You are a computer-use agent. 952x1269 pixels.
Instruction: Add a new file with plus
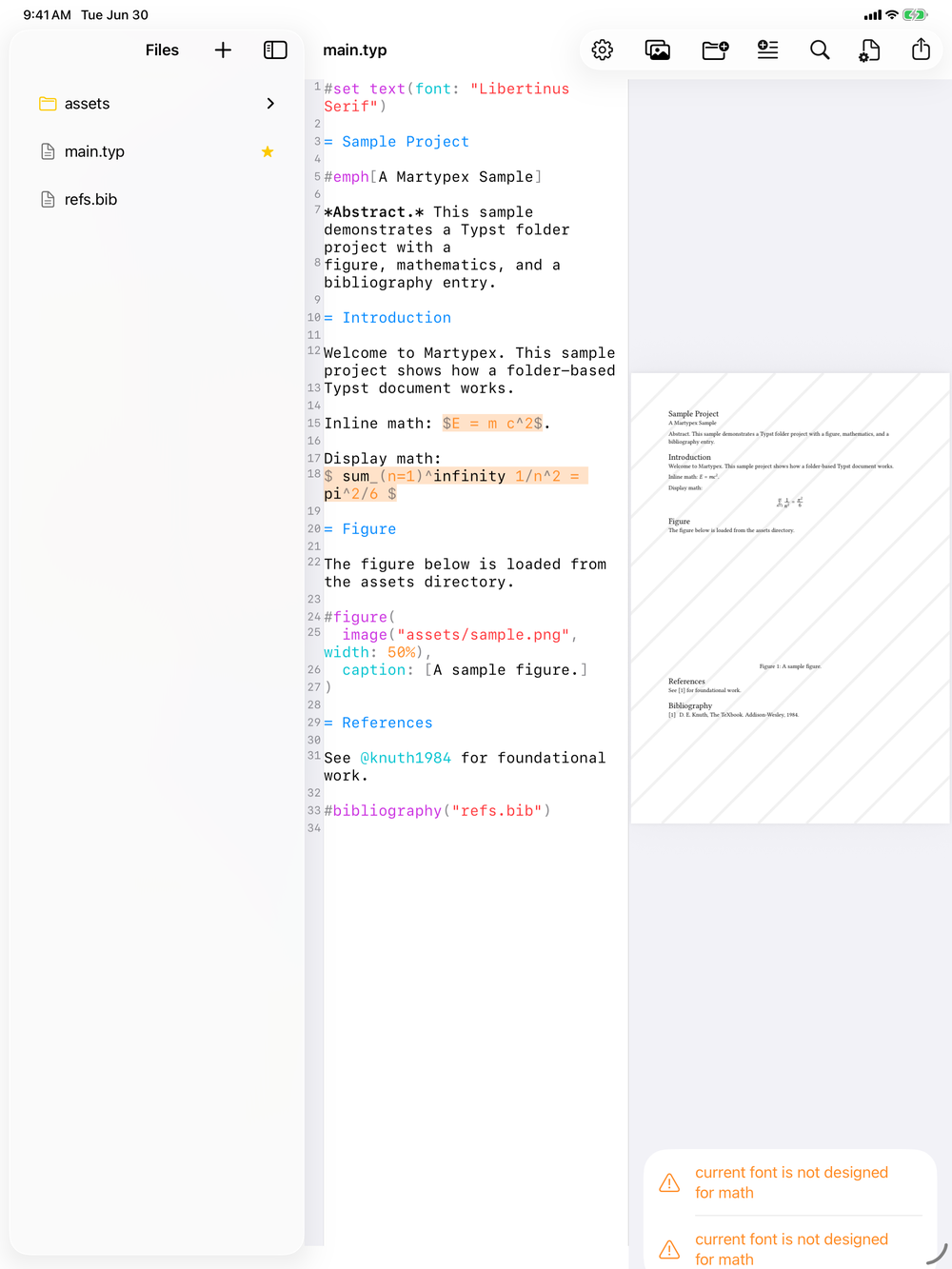223,50
